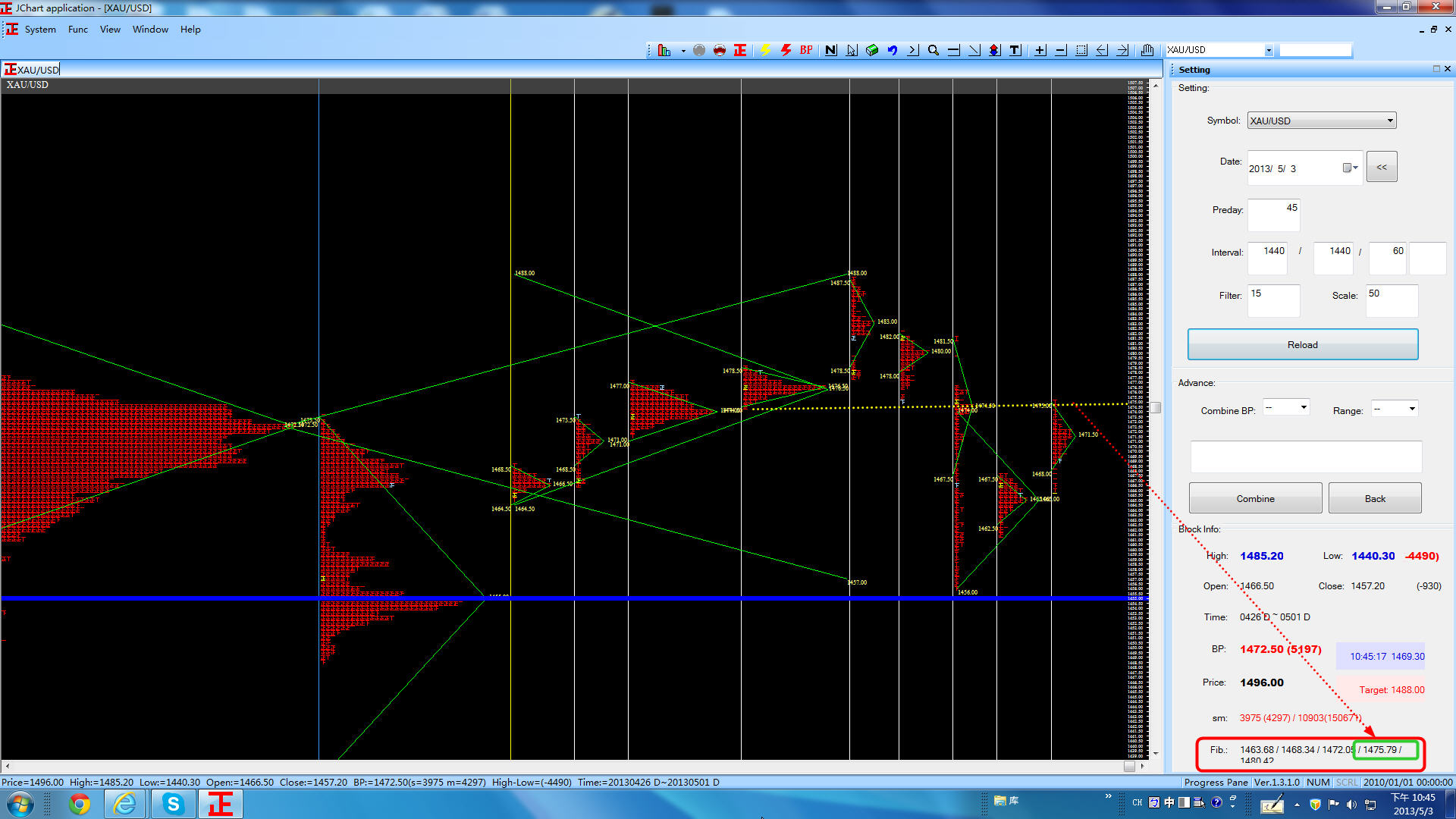Select the hand pan tool
This screenshot has width=1456, height=819.
[1147, 50]
